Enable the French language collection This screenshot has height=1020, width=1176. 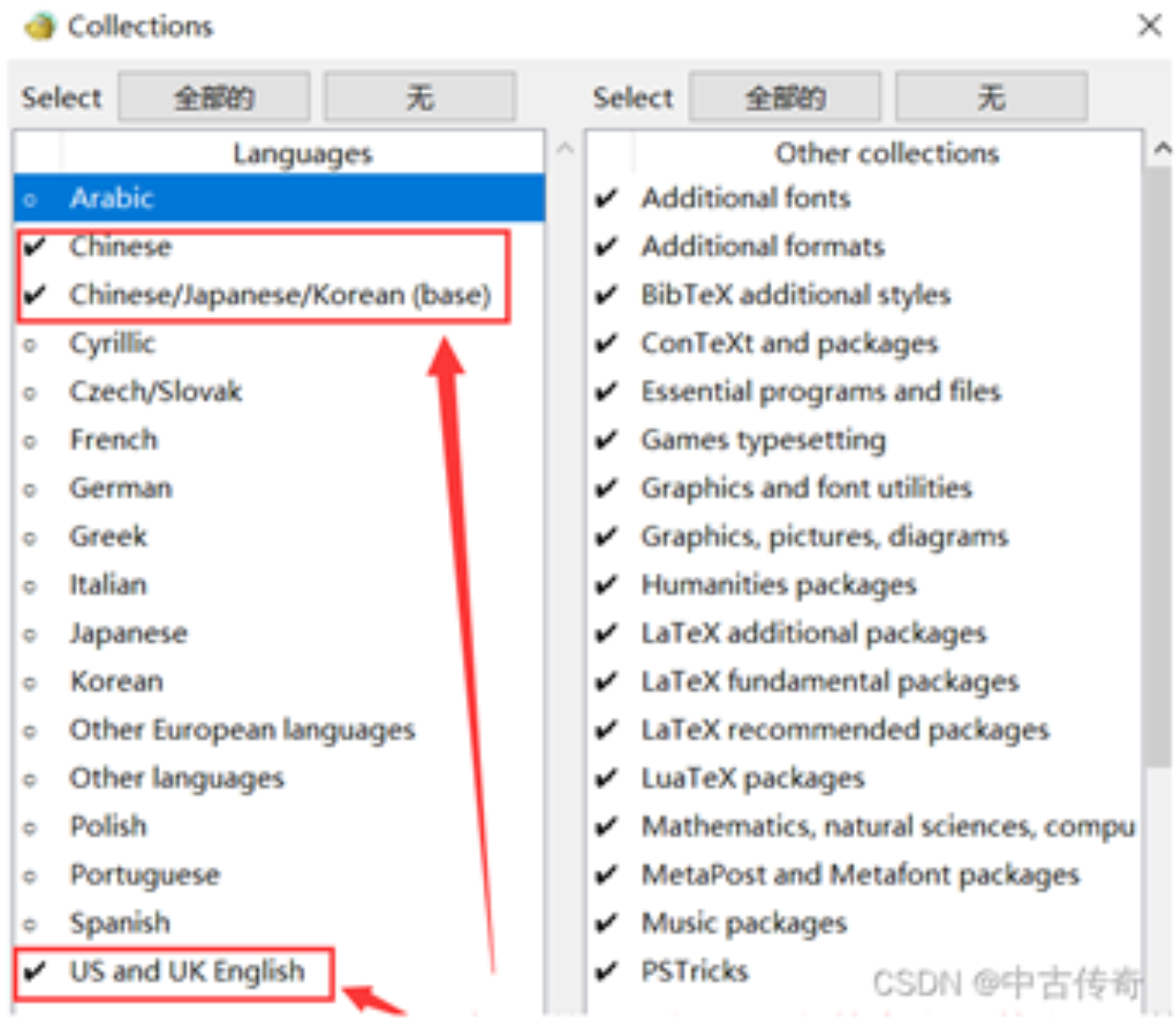(x=279, y=440)
